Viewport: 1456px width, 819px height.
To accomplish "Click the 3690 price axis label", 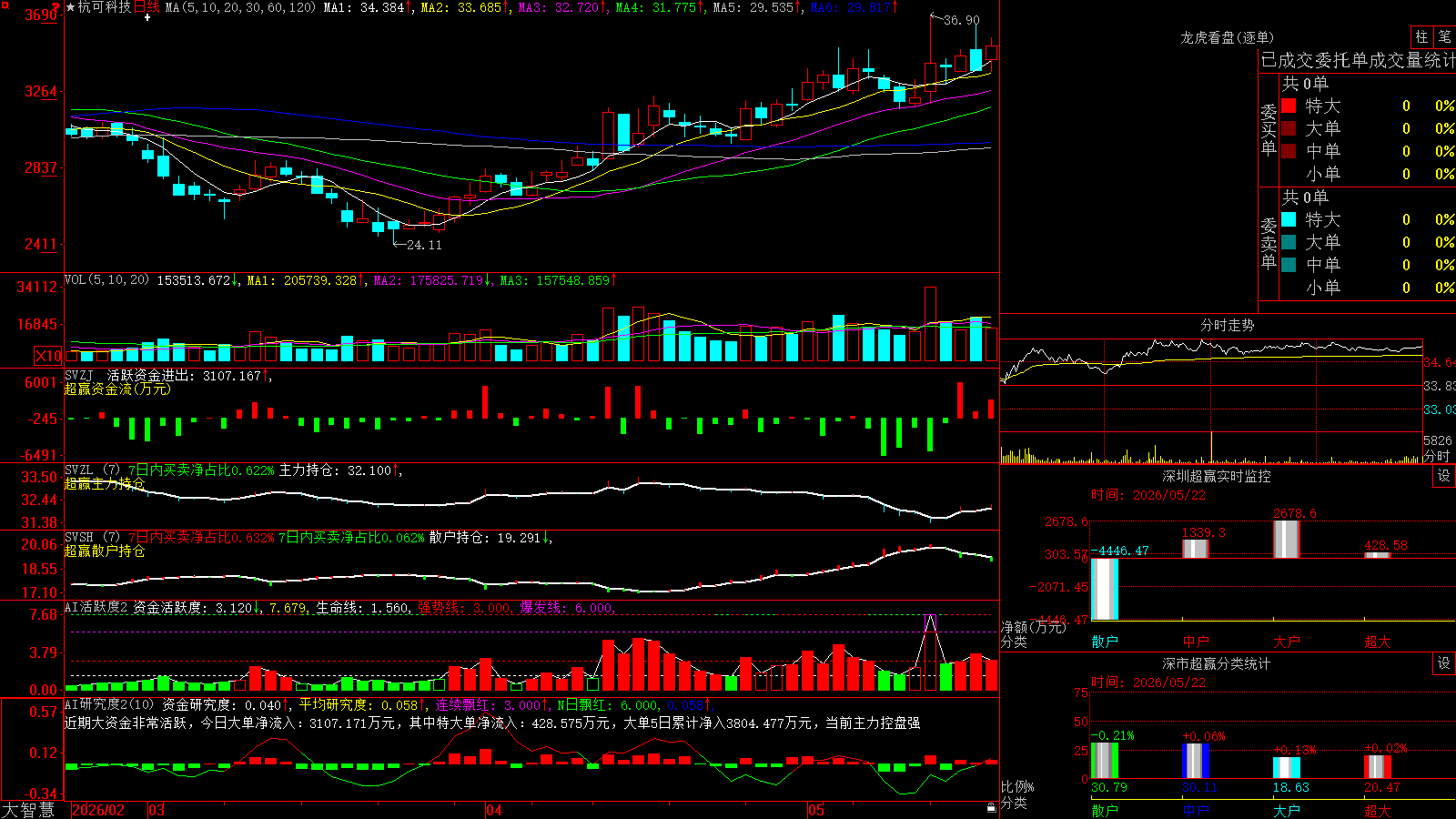I will 41,15.
